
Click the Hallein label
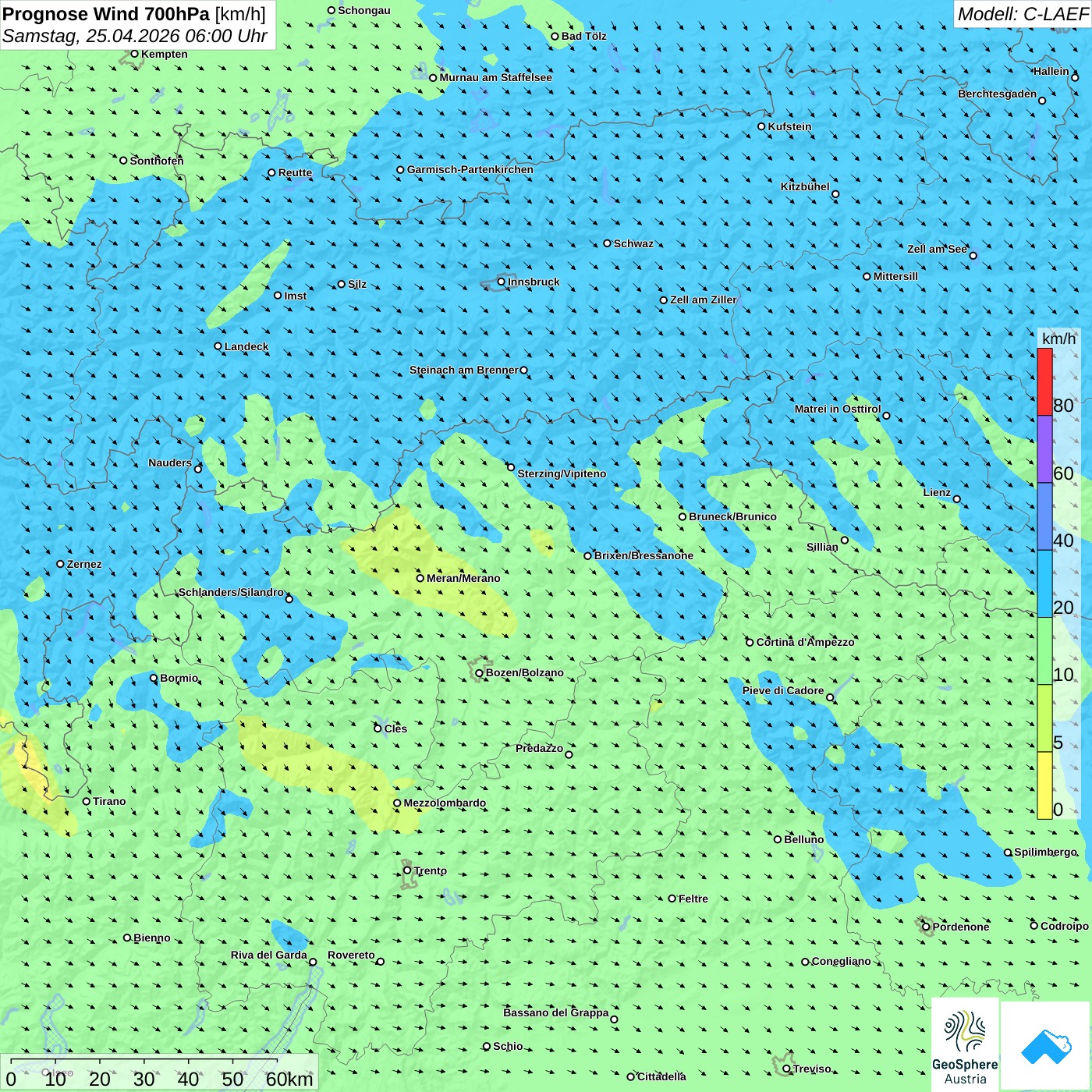(1051, 71)
